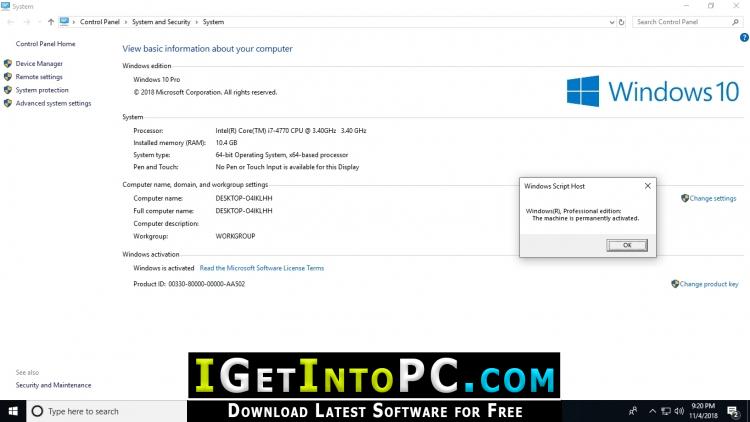Click OK in Windows Script Host dialog

627,245
